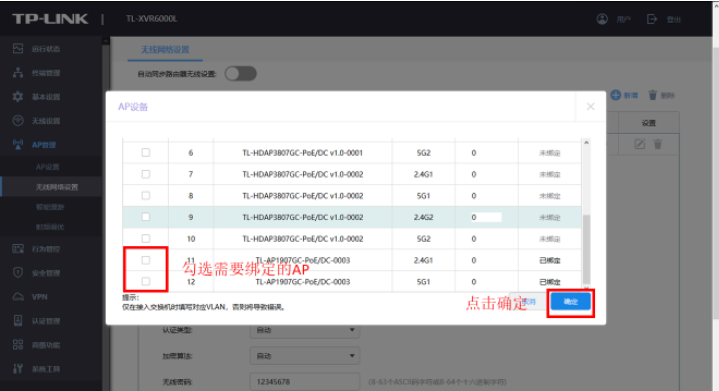
Task: Click the AP管理 antenna icon
Action: point(18,145)
